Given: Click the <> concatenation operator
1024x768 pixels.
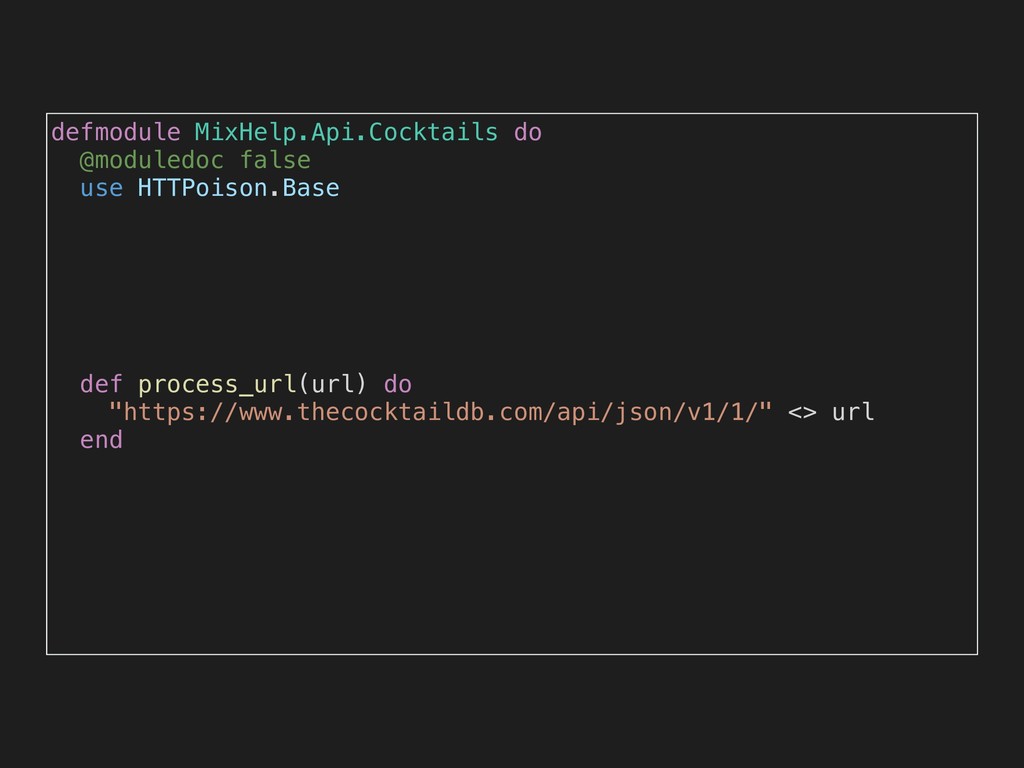Looking at the screenshot, I should pos(802,413).
